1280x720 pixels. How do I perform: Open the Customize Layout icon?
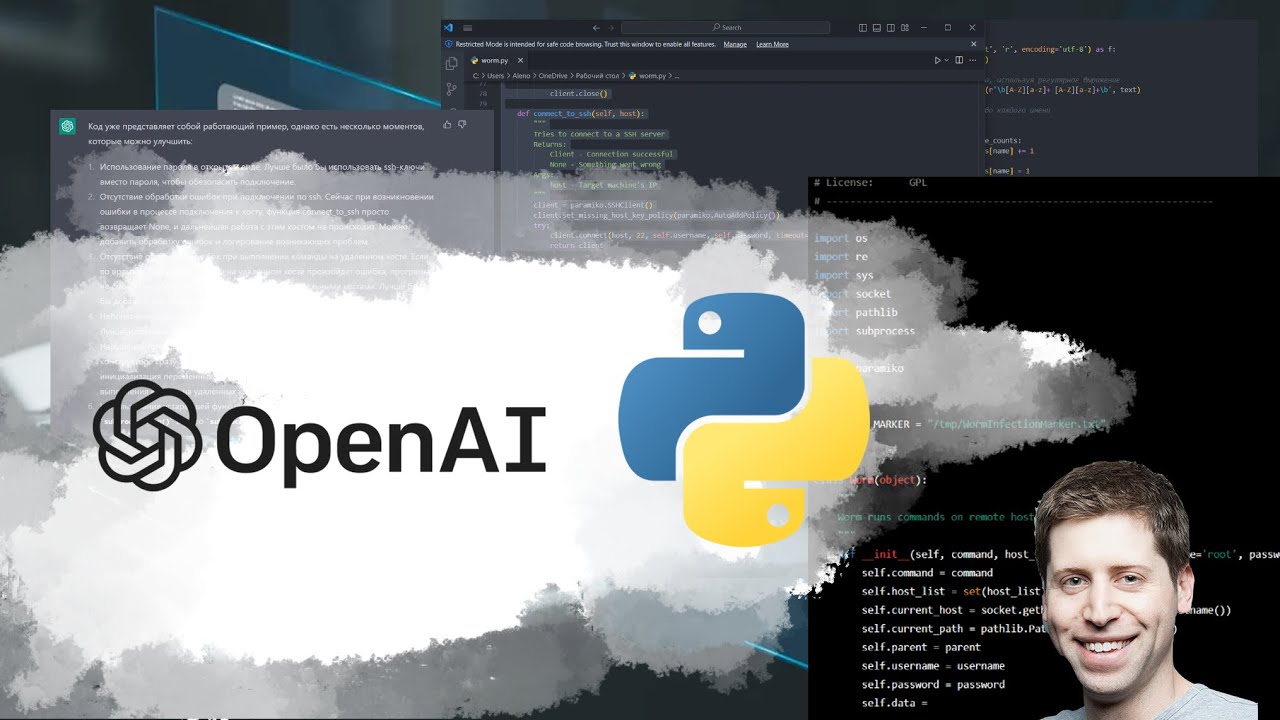point(904,28)
